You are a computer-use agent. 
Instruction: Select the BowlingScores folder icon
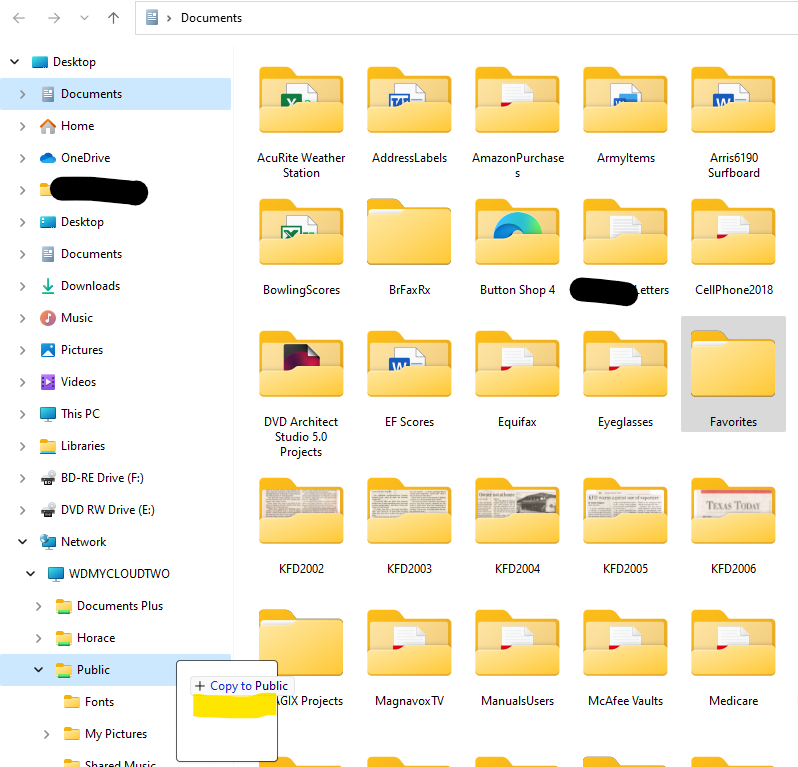pos(301,232)
